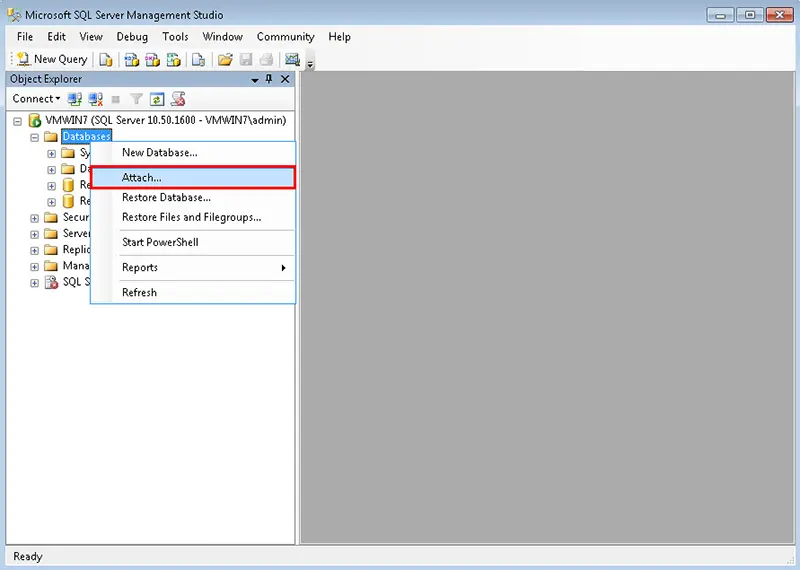Toggle the Object Explorer auto-hide pin
Viewport: 800px width, 570px height.
[269, 79]
